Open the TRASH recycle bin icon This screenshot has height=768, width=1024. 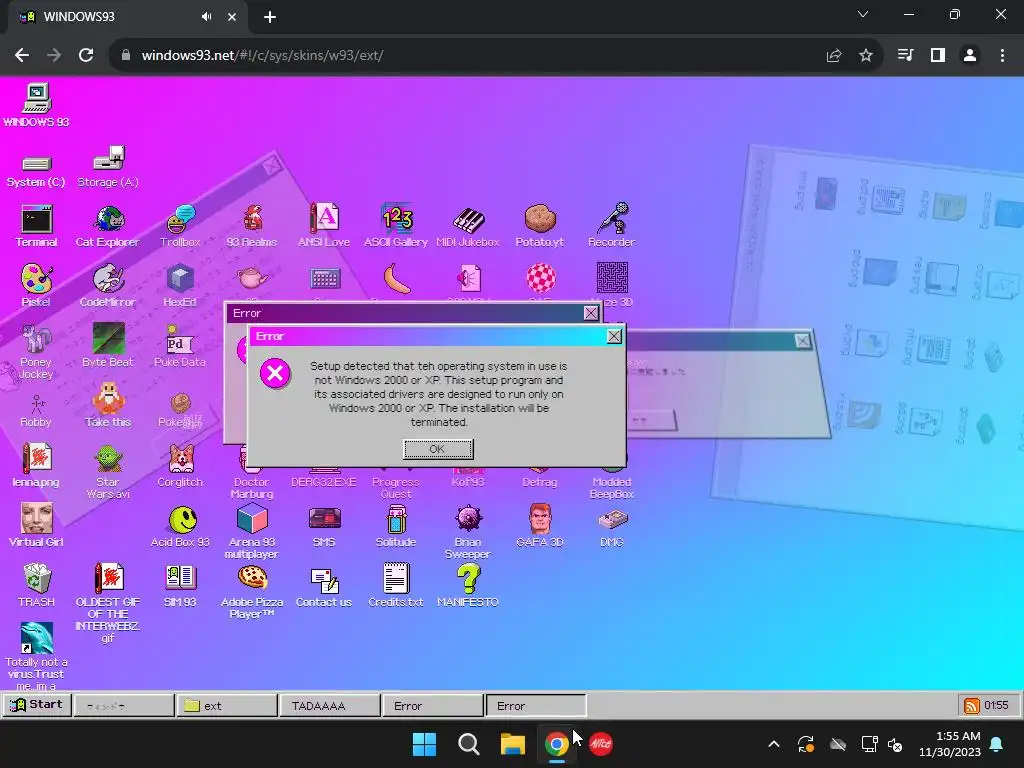click(x=37, y=579)
